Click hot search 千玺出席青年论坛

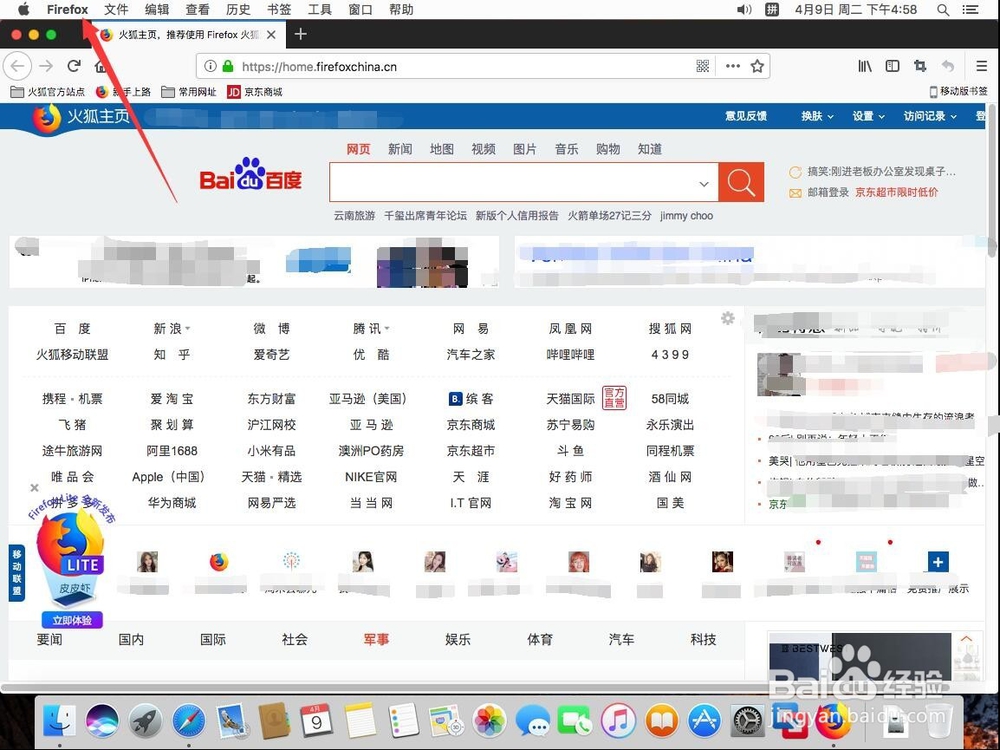(x=425, y=216)
